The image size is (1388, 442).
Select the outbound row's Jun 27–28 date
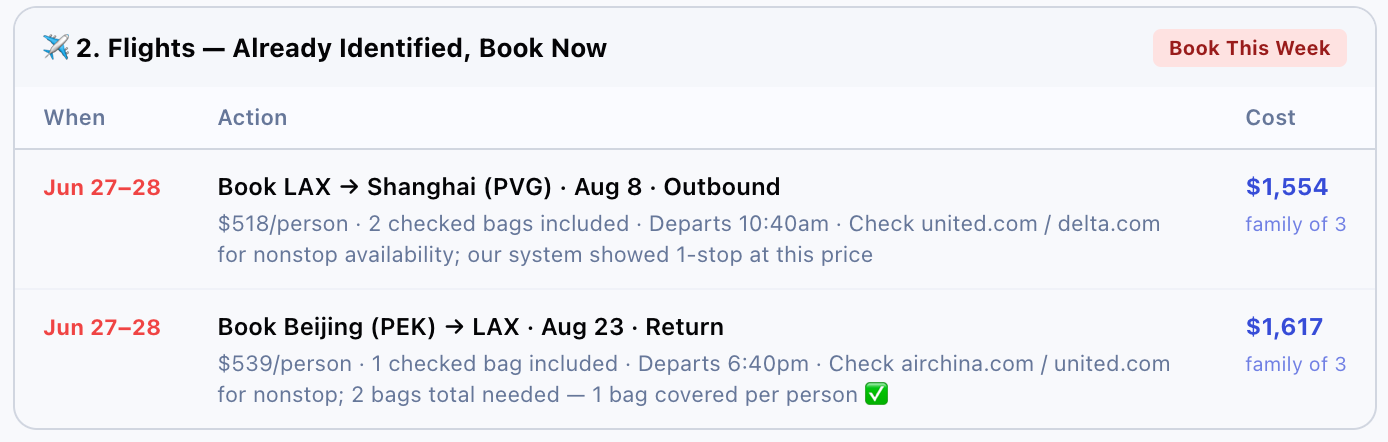pyautogui.click(x=102, y=187)
